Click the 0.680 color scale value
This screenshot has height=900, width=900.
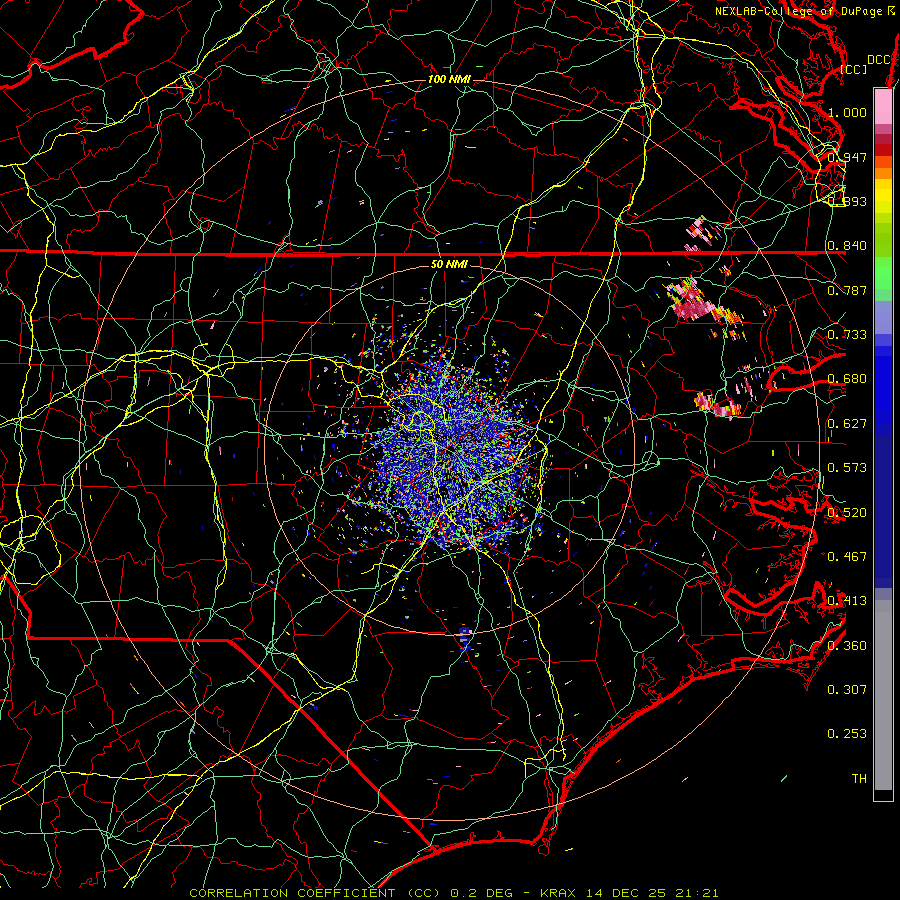(847, 379)
